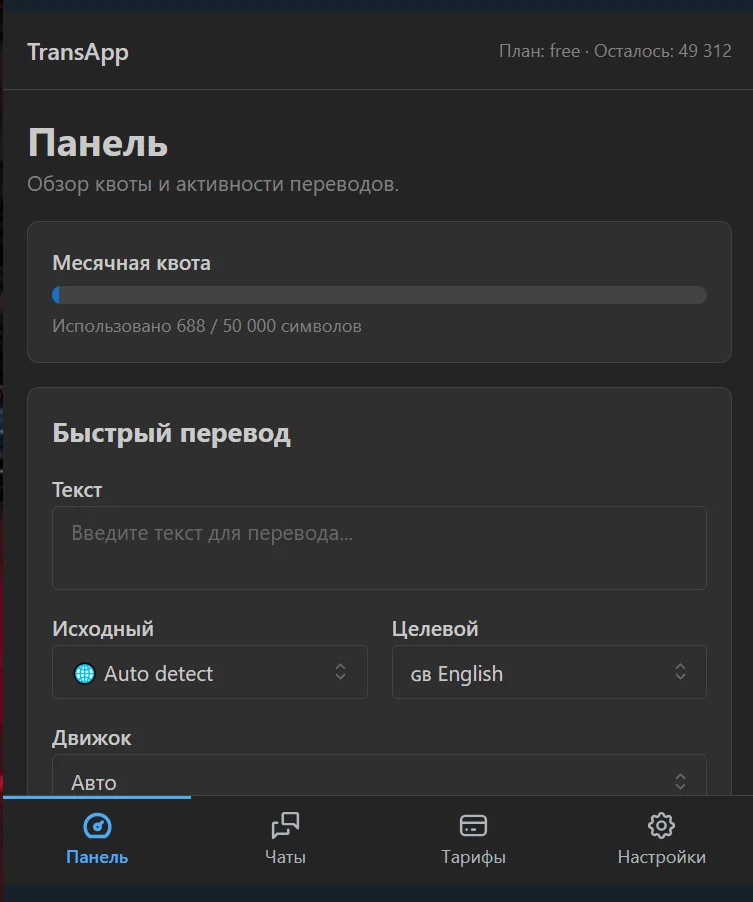Click the up-down chevron in Целевой field
This screenshot has width=753, height=902.
tap(681, 672)
